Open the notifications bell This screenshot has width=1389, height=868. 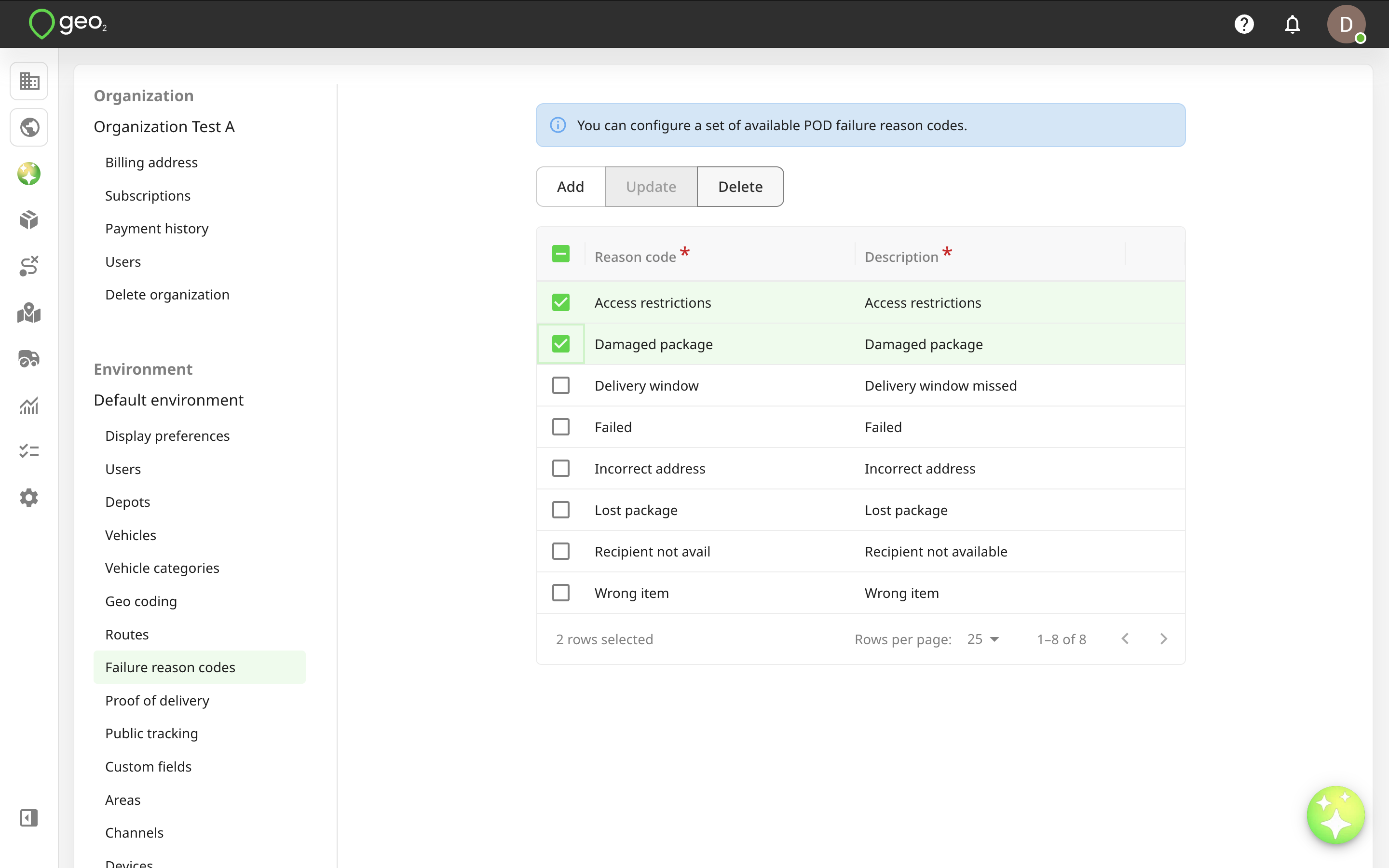point(1292,24)
